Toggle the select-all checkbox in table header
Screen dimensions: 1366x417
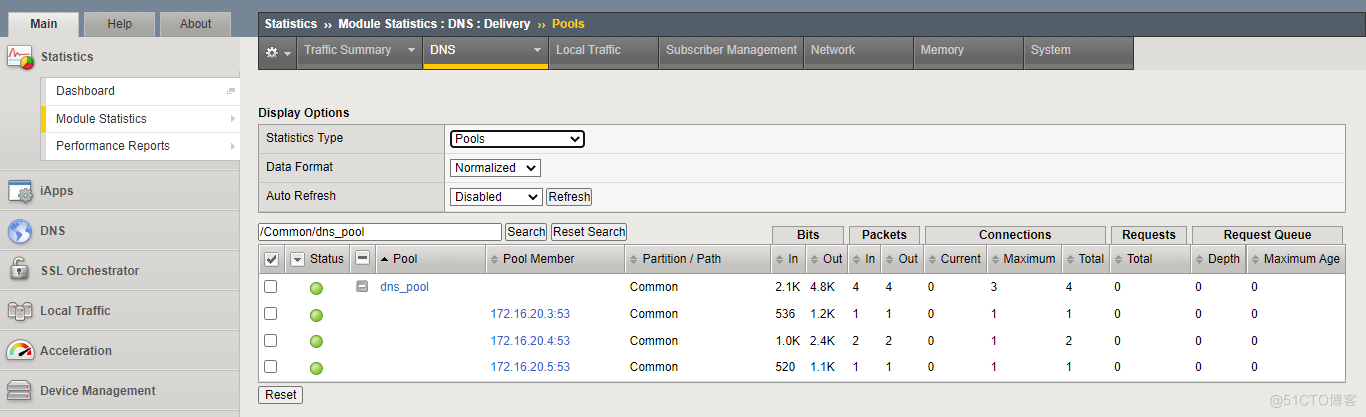[271, 259]
